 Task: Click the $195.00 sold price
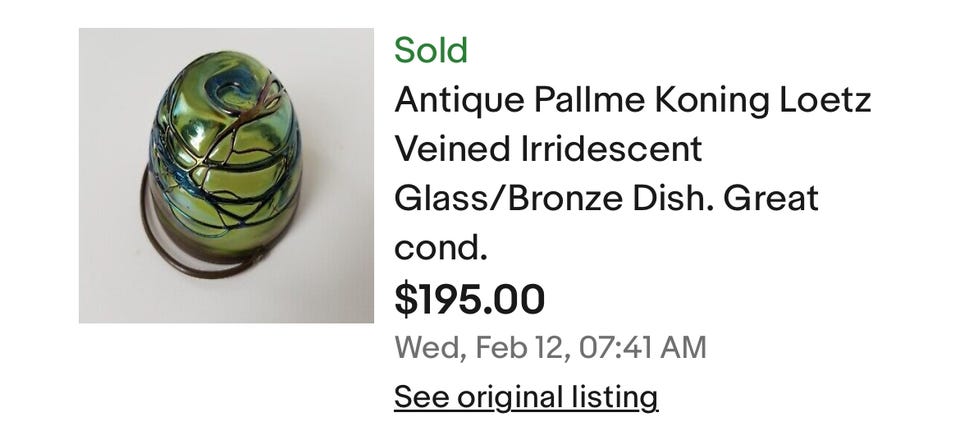click(470, 299)
